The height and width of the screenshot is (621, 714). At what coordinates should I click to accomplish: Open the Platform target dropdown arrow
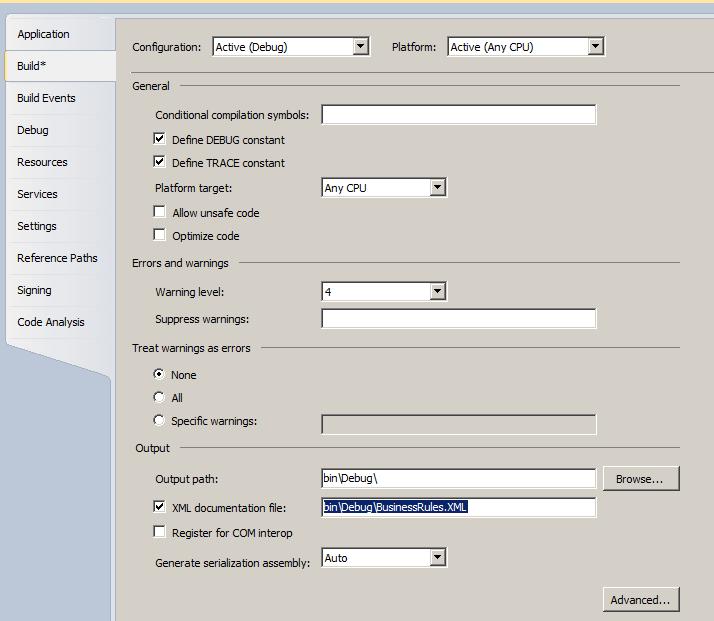(437, 187)
